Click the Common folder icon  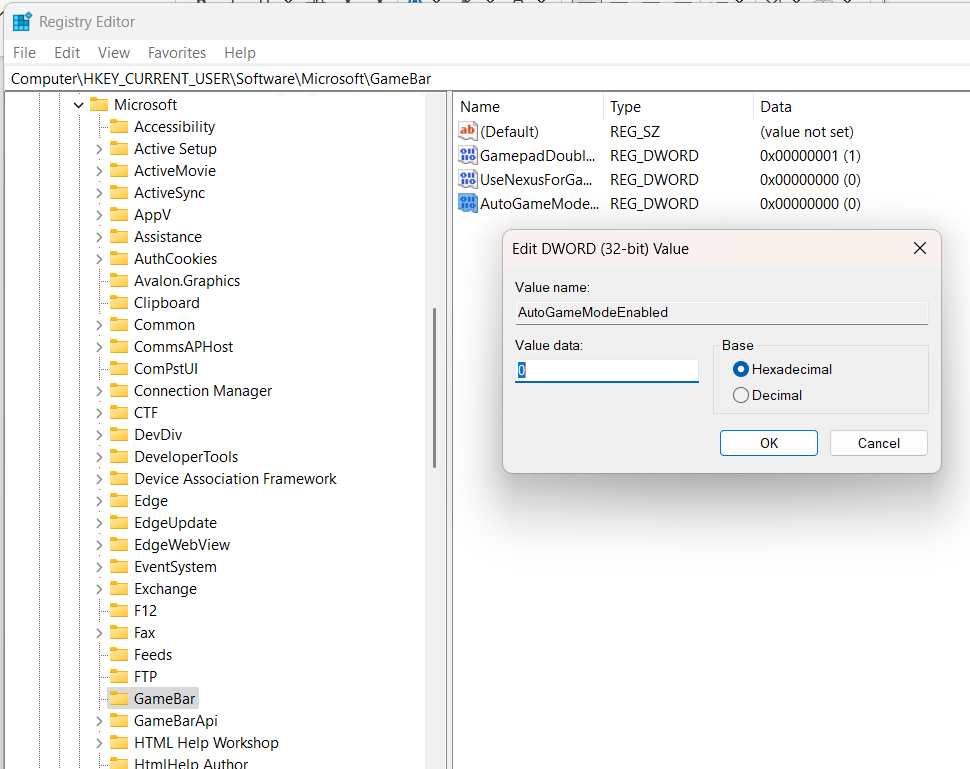coord(119,325)
